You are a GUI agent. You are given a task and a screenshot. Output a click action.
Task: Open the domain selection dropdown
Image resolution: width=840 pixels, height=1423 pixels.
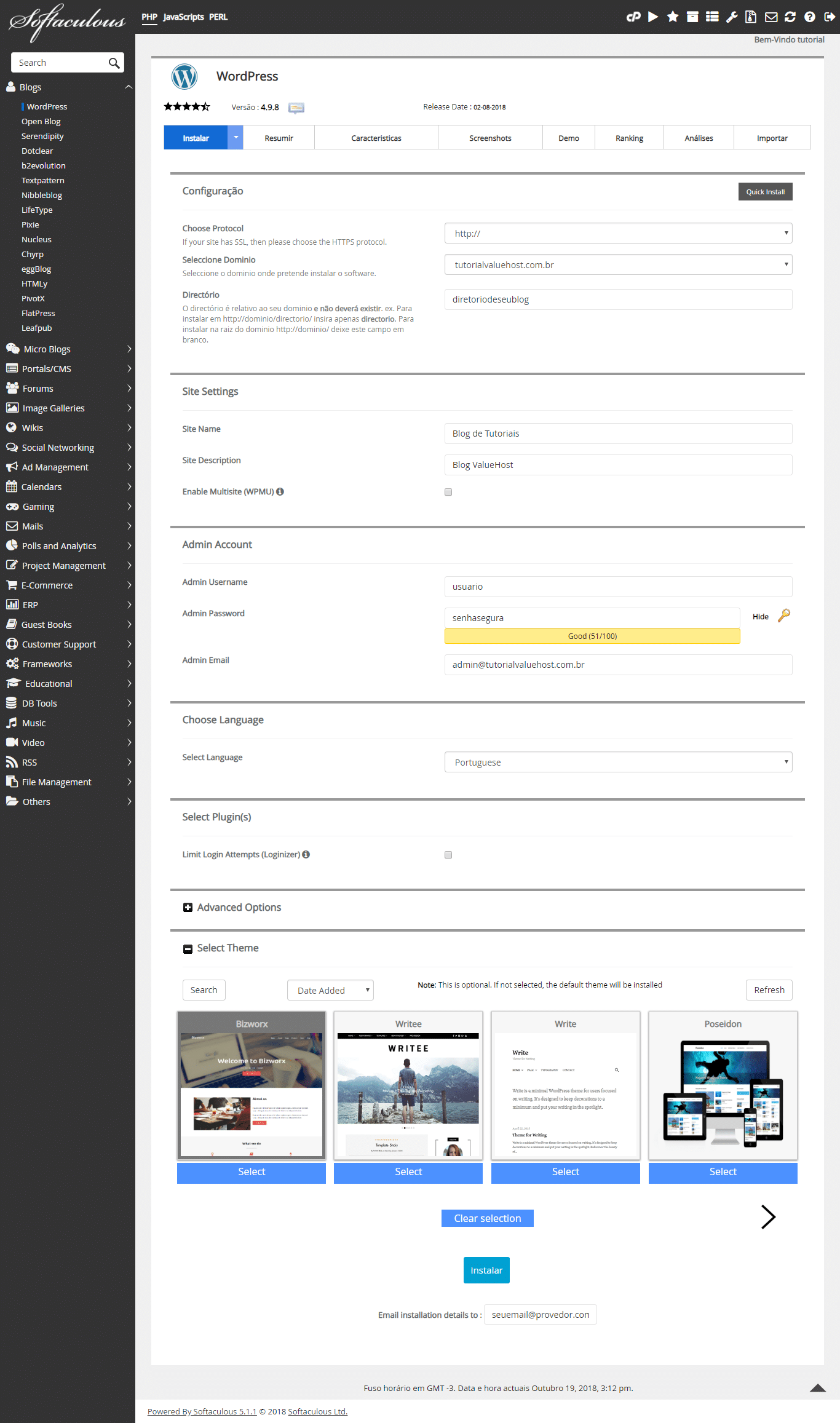[x=618, y=264]
